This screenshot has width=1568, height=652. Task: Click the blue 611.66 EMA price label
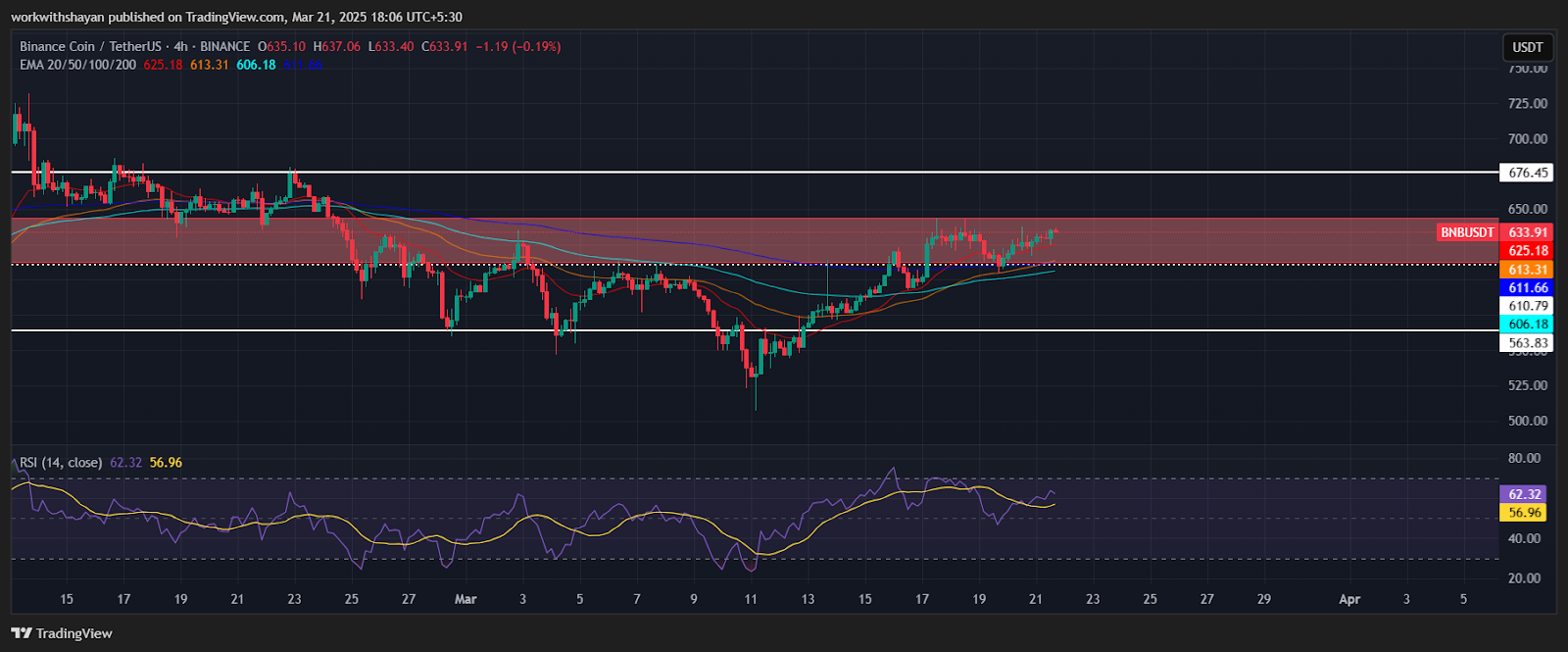[x=1527, y=287]
